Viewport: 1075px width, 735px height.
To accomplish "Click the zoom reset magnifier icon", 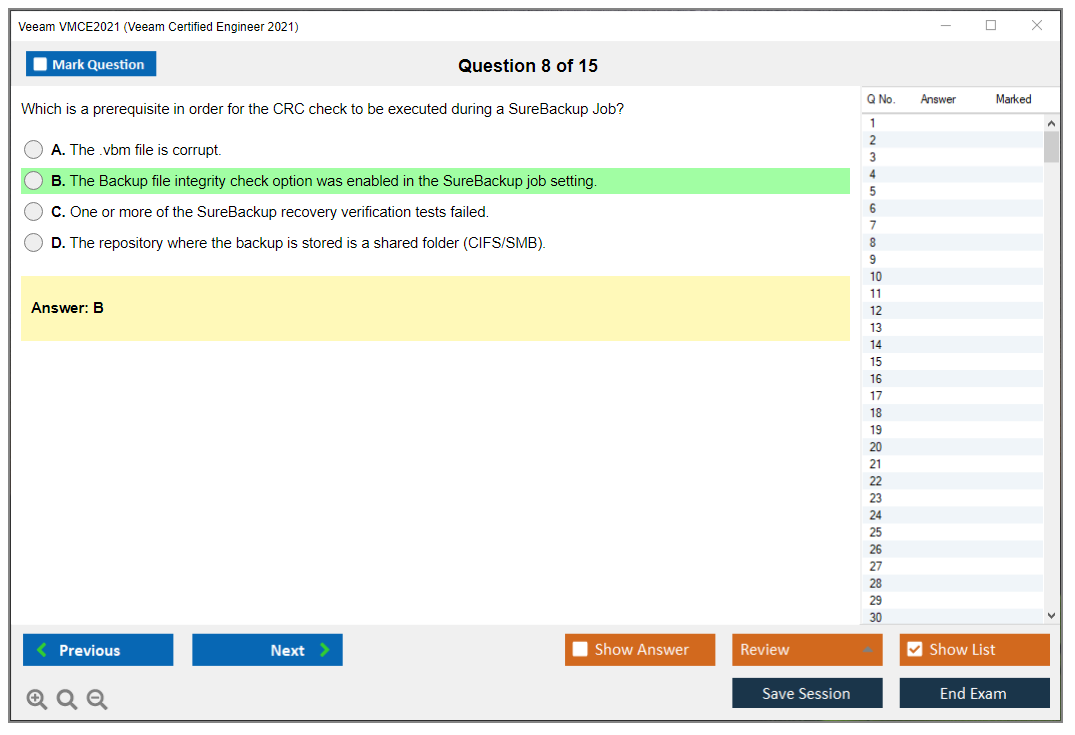I will pos(67,700).
